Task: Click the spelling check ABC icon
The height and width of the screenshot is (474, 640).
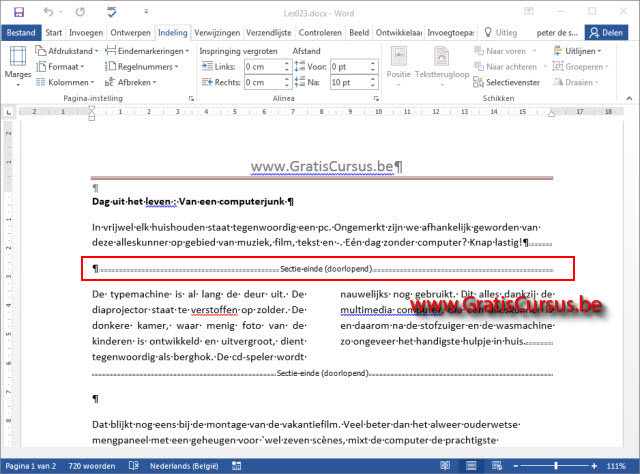Action: (x=112, y=12)
